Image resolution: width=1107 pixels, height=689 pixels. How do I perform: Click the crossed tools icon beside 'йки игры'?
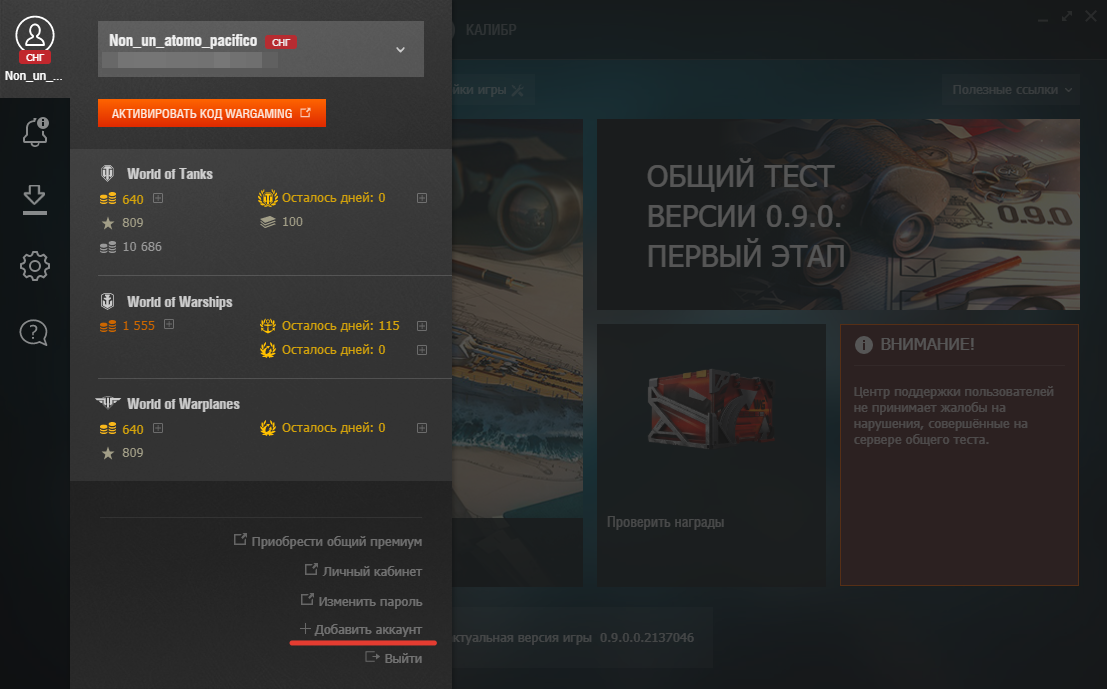coord(517,90)
